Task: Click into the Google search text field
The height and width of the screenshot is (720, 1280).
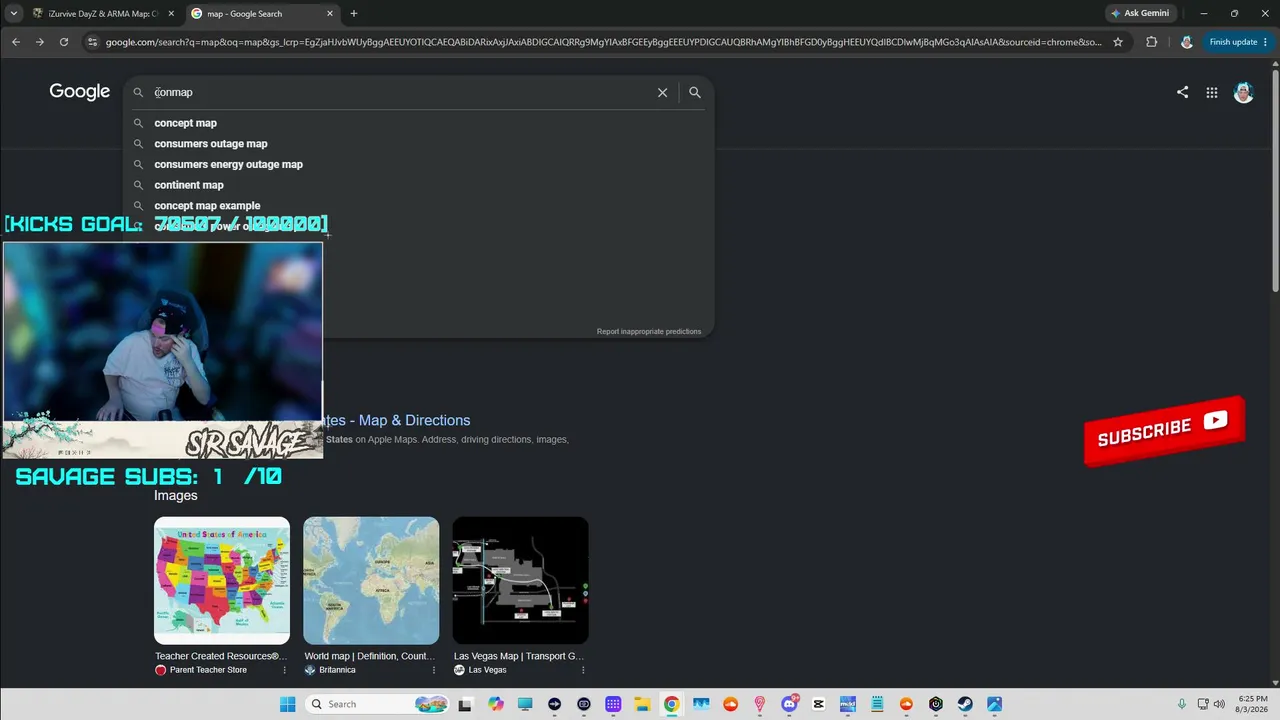Action: (x=400, y=92)
